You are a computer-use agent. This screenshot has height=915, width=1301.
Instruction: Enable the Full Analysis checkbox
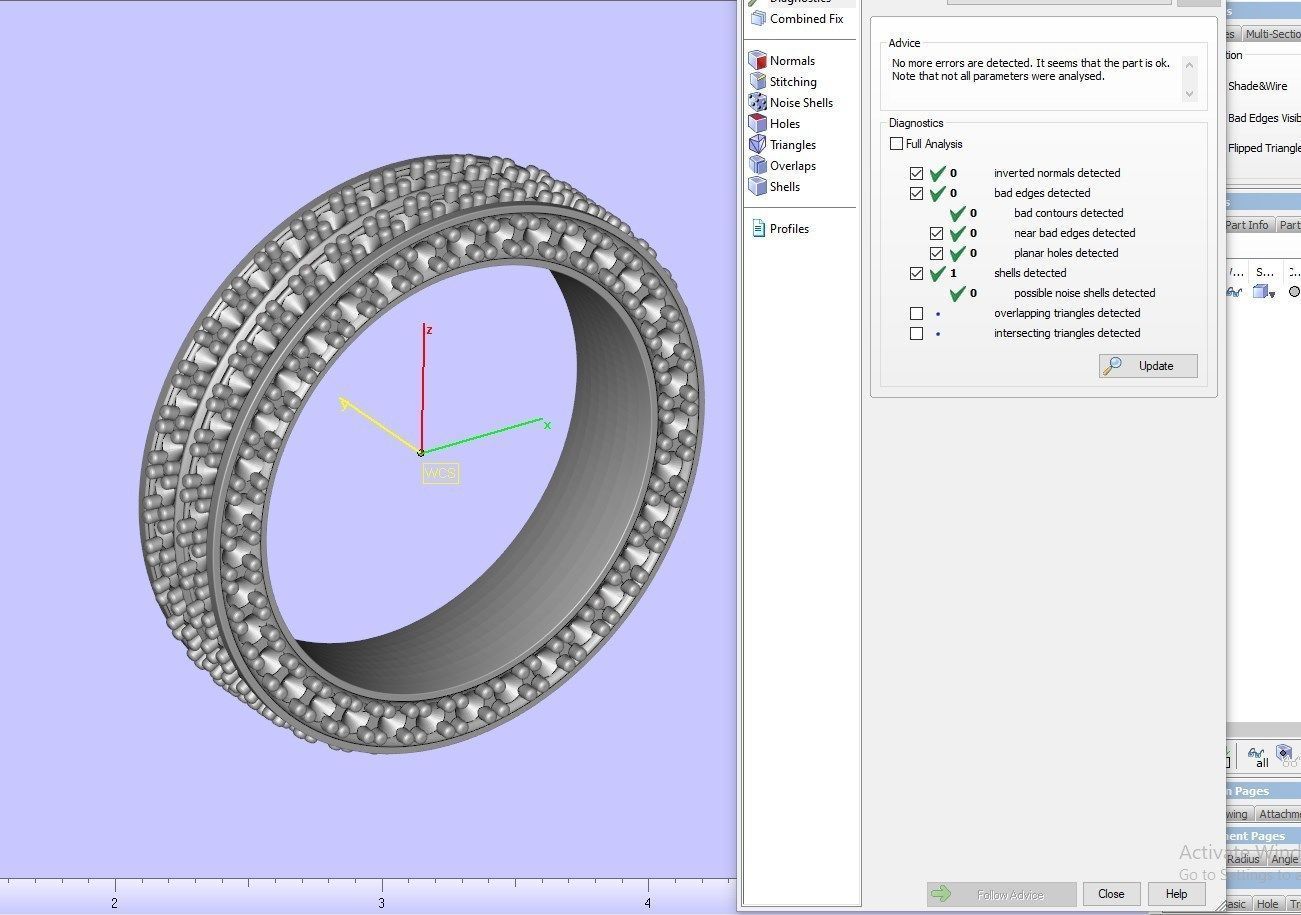[x=896, y=143]
